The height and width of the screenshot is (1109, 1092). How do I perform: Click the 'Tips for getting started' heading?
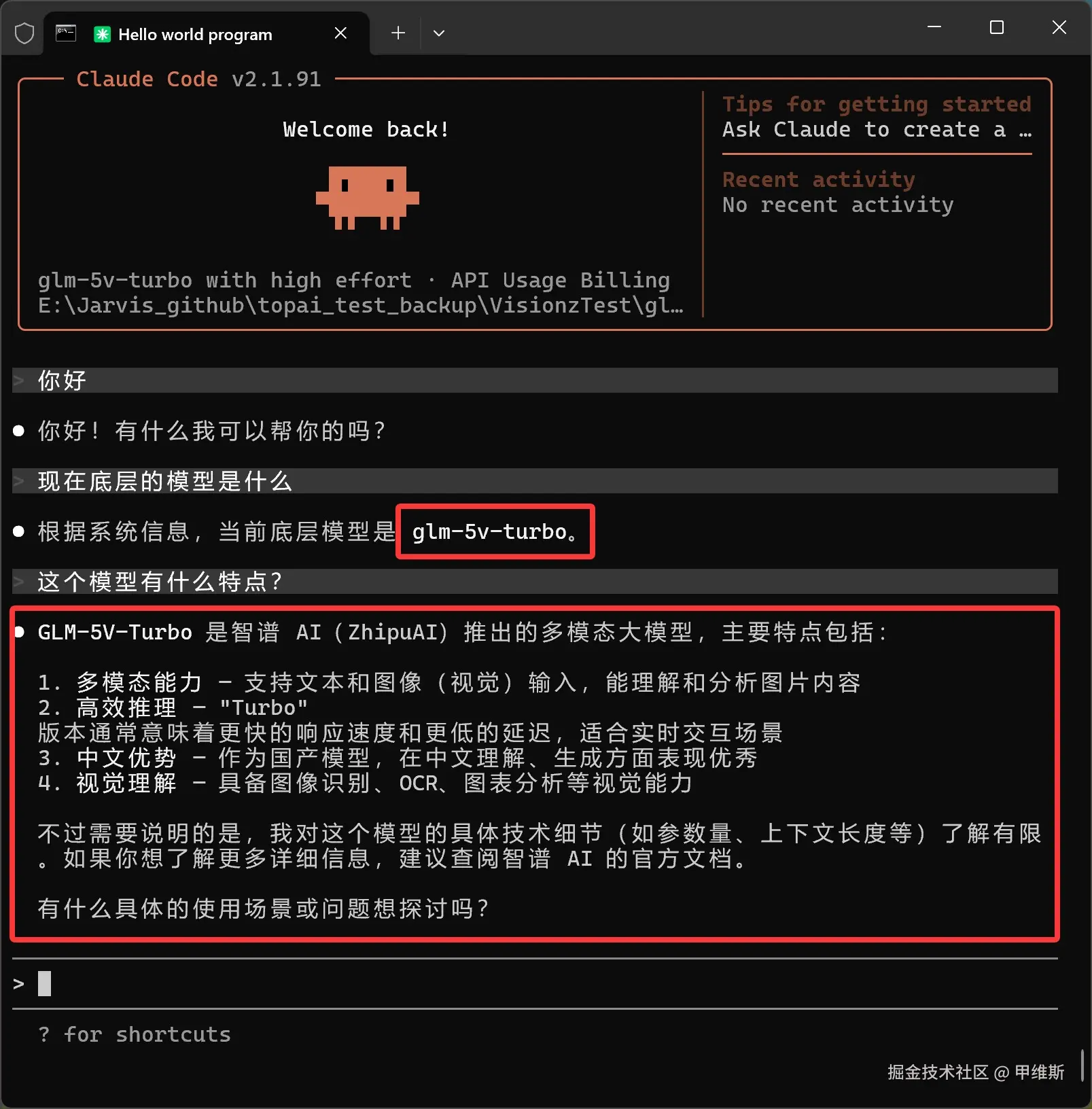pyautogui.click(x=877, y=104)
